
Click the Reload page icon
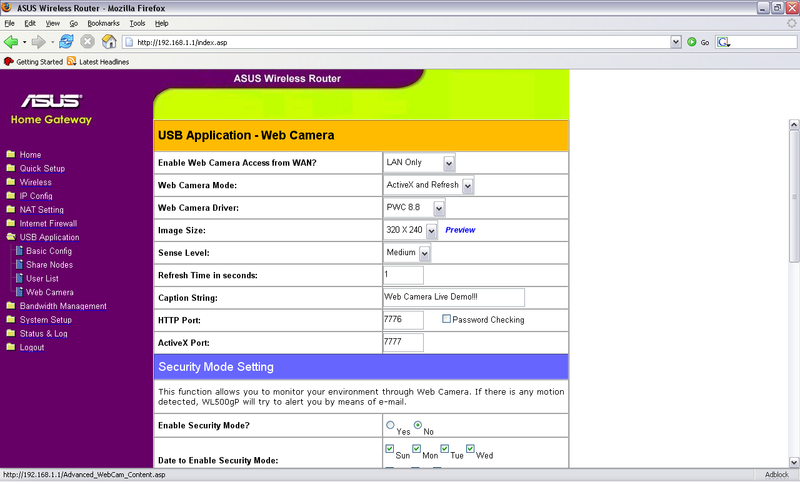pos(66,42)
